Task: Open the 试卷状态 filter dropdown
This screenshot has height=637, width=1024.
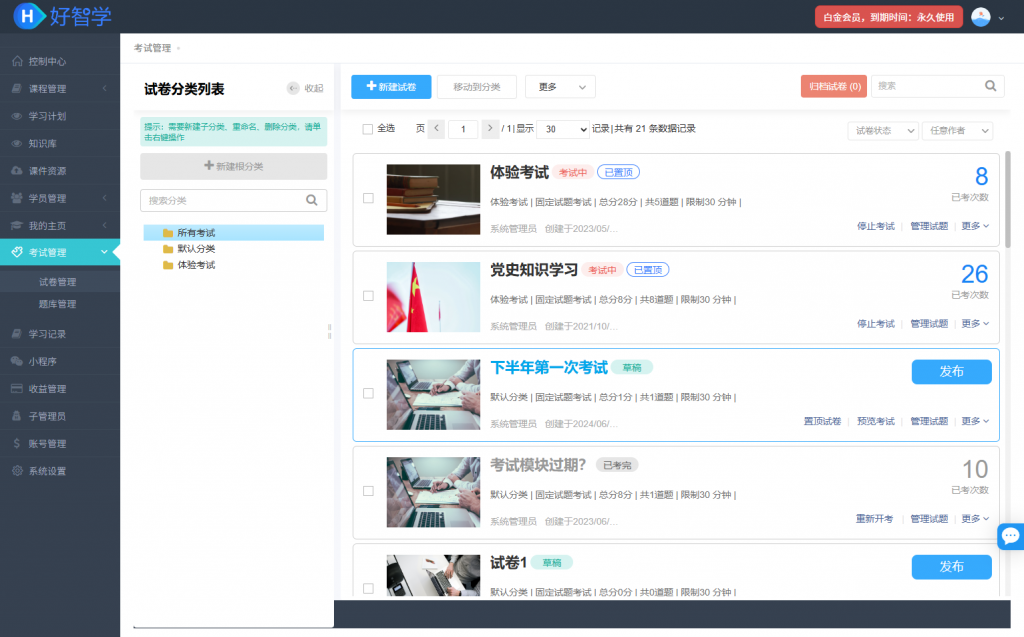Action: [883, 131]
